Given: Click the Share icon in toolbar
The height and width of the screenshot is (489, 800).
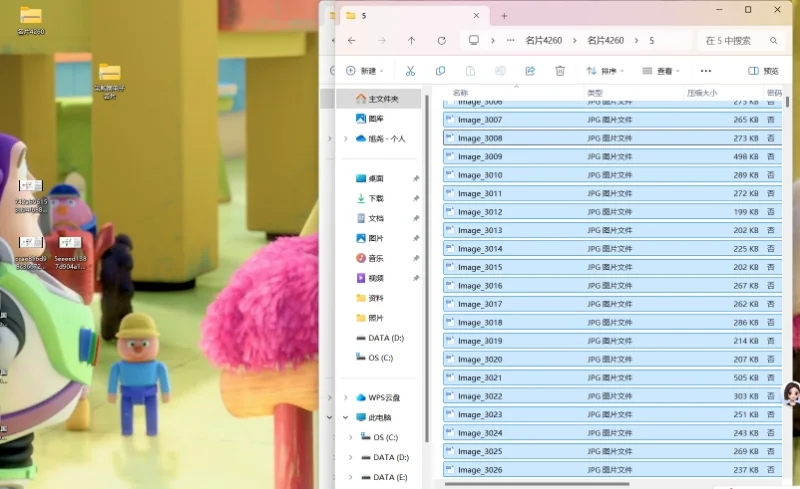Looking at the screenshot, I should click(530, 71).
